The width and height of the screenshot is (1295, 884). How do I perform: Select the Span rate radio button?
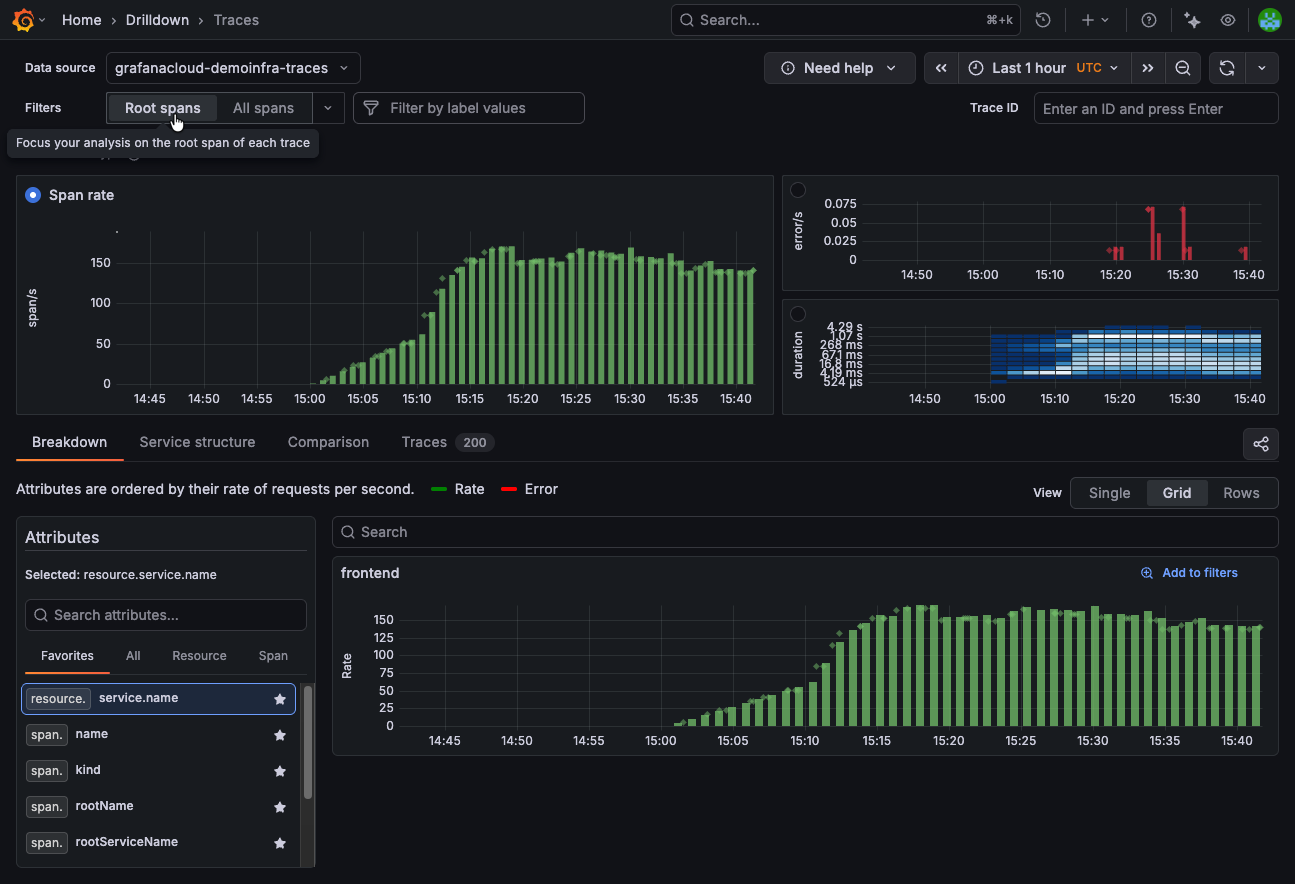click(31, 195)
